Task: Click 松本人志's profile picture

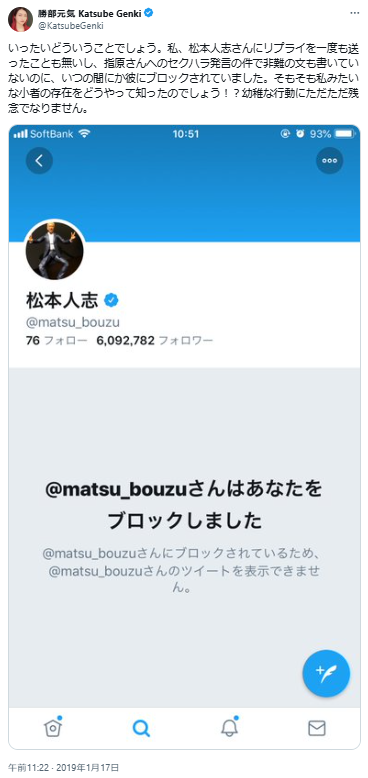Action: (x=54, y=251)
